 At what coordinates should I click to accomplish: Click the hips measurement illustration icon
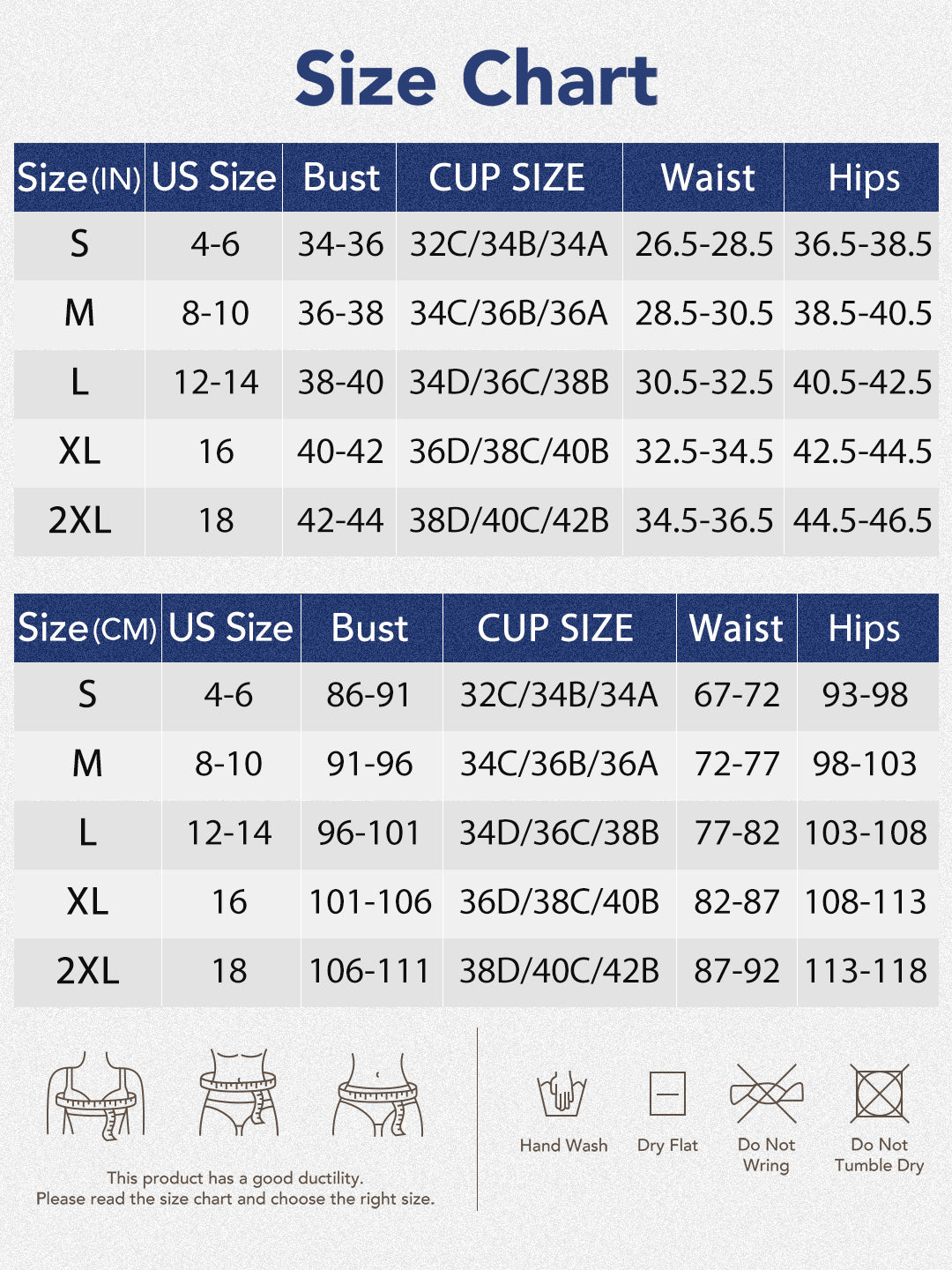[x=378, y=1094]
